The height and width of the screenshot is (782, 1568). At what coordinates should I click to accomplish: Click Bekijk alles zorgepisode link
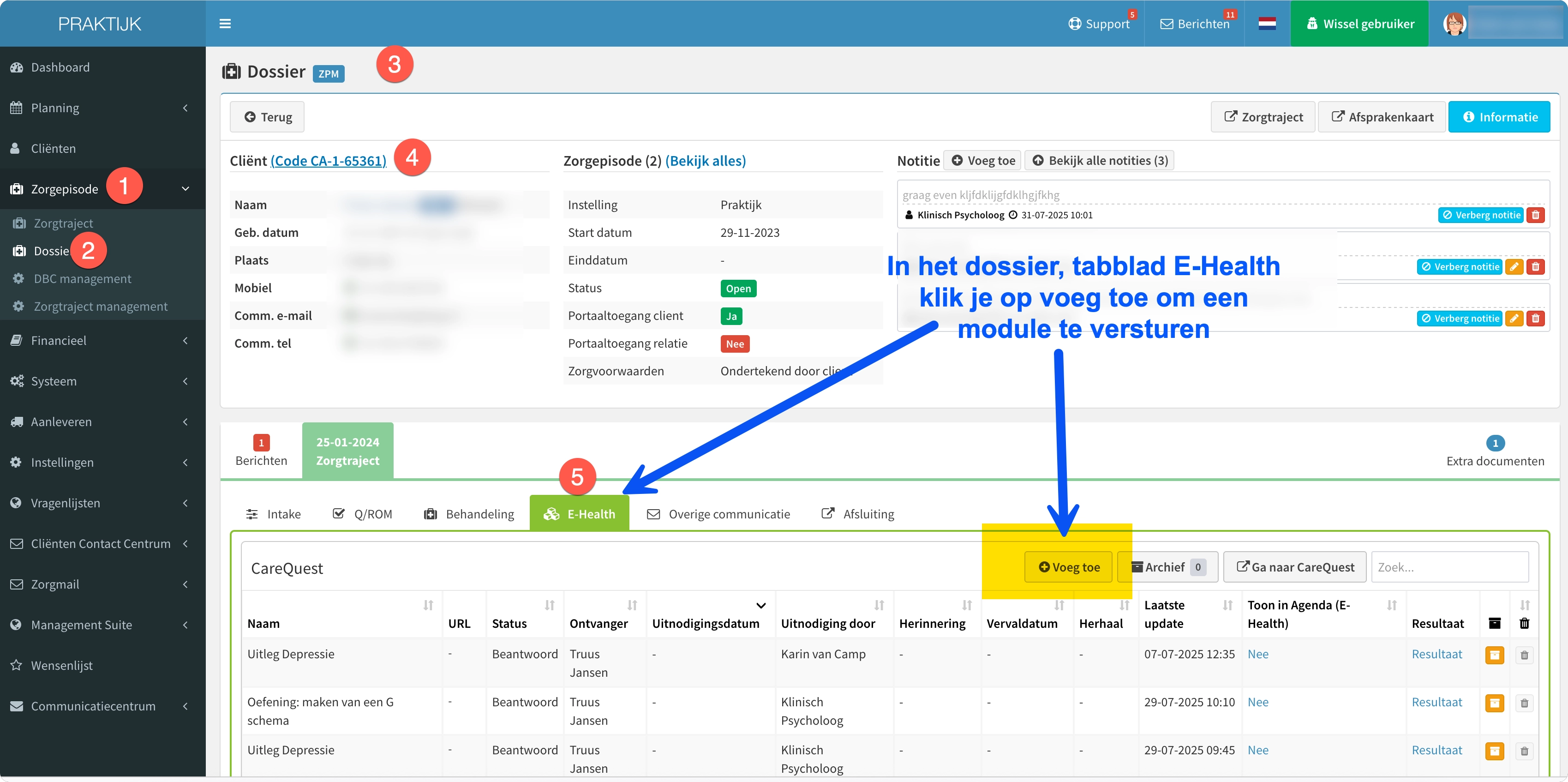(706, 161)
